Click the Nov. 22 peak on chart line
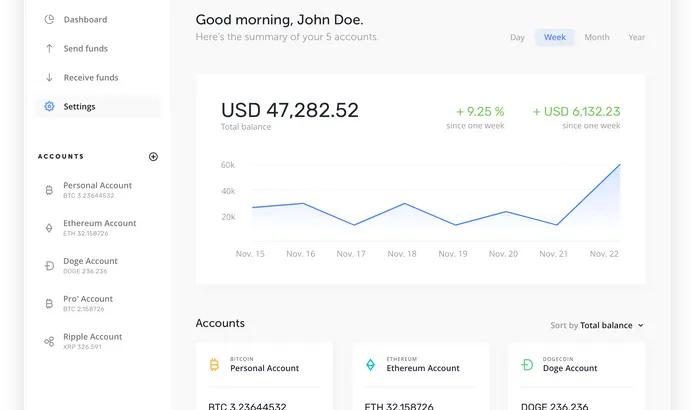This screenshot has height=410, width=696. pos(619,165)
